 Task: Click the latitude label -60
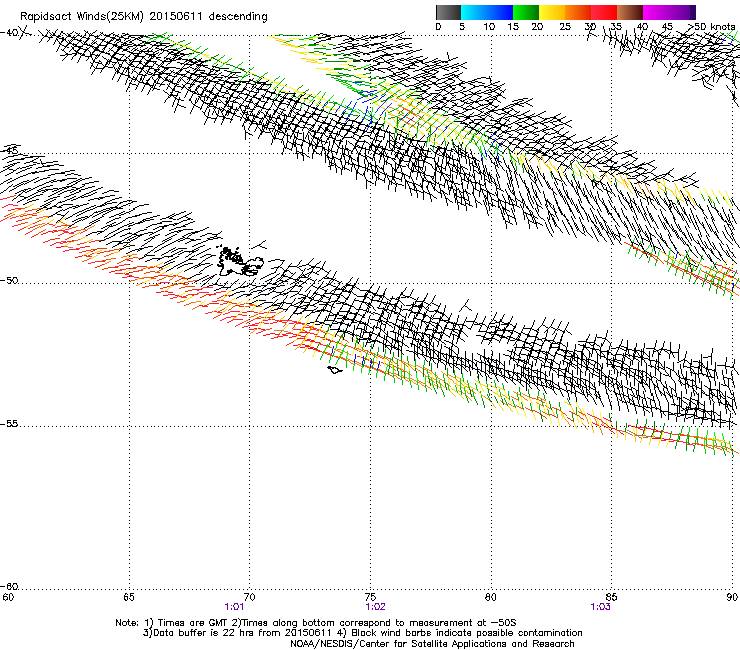9,587
